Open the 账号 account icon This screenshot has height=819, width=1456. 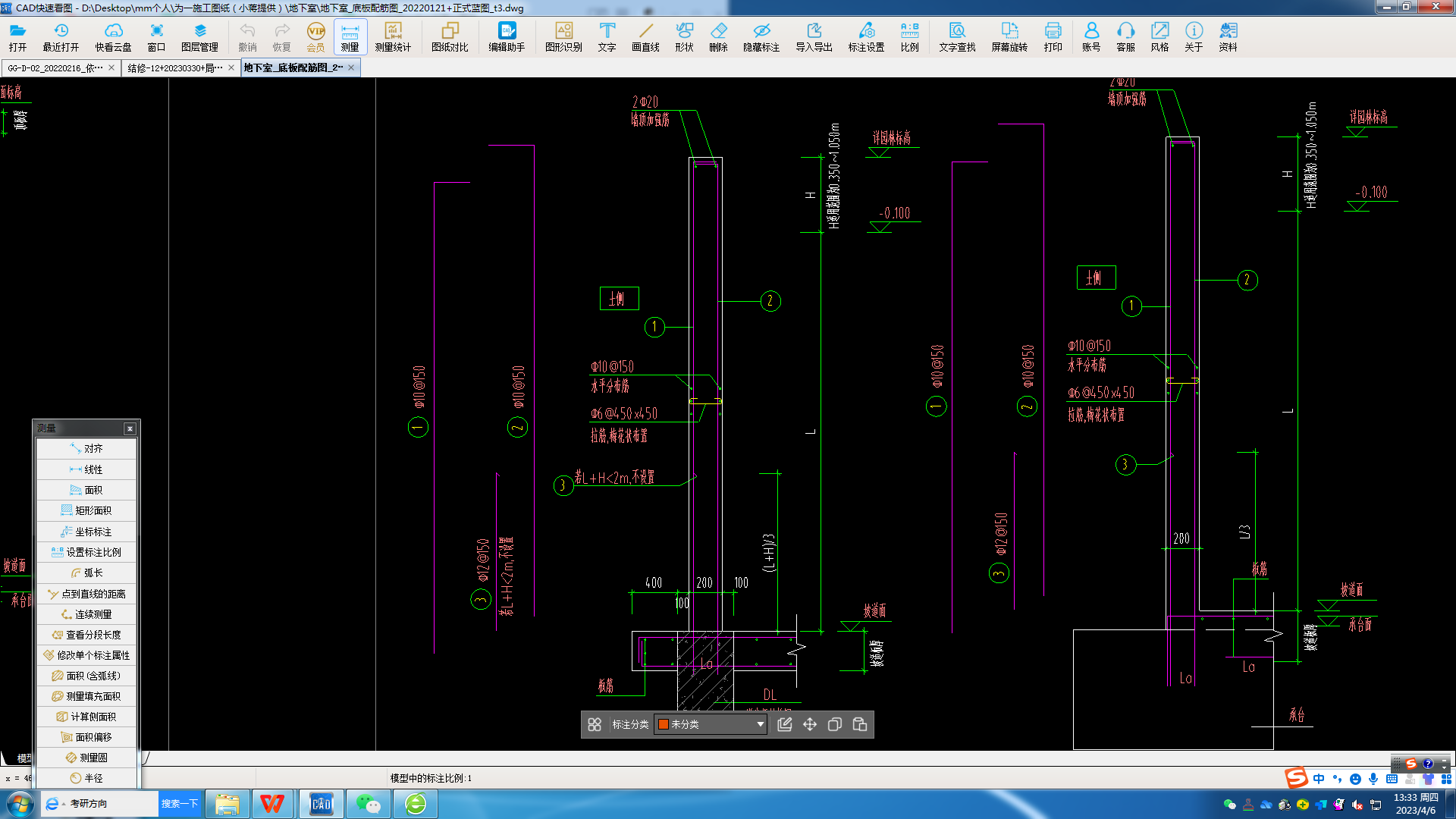point(1091,36)
